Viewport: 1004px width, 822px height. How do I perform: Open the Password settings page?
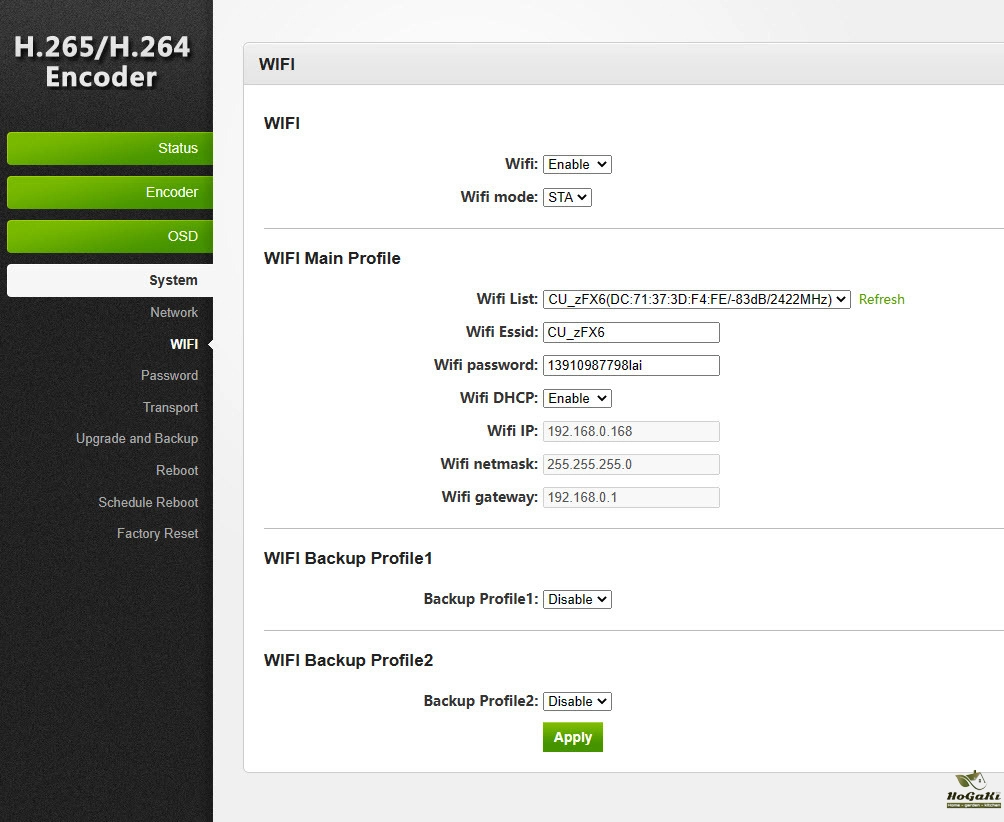pyautogui.click(x=169, y=375)
